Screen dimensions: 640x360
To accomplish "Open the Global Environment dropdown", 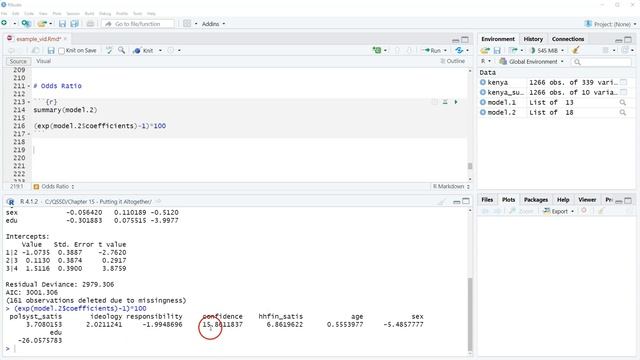I will (x=531, y=62).
